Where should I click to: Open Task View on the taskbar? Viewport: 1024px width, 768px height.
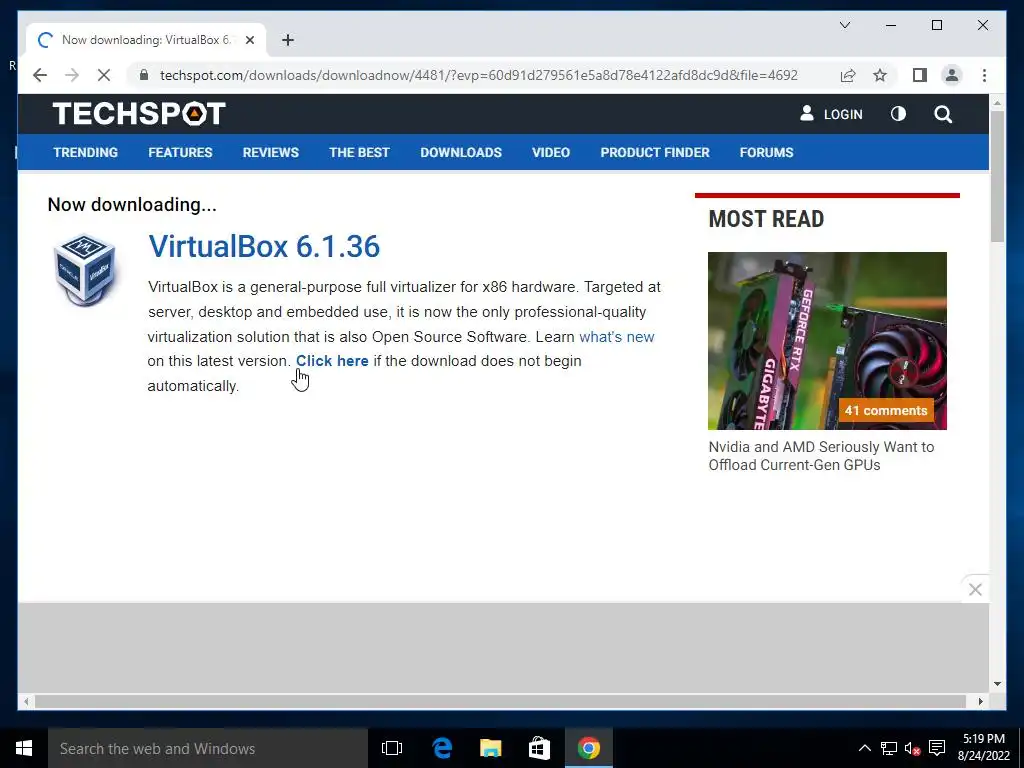(392, 748)
